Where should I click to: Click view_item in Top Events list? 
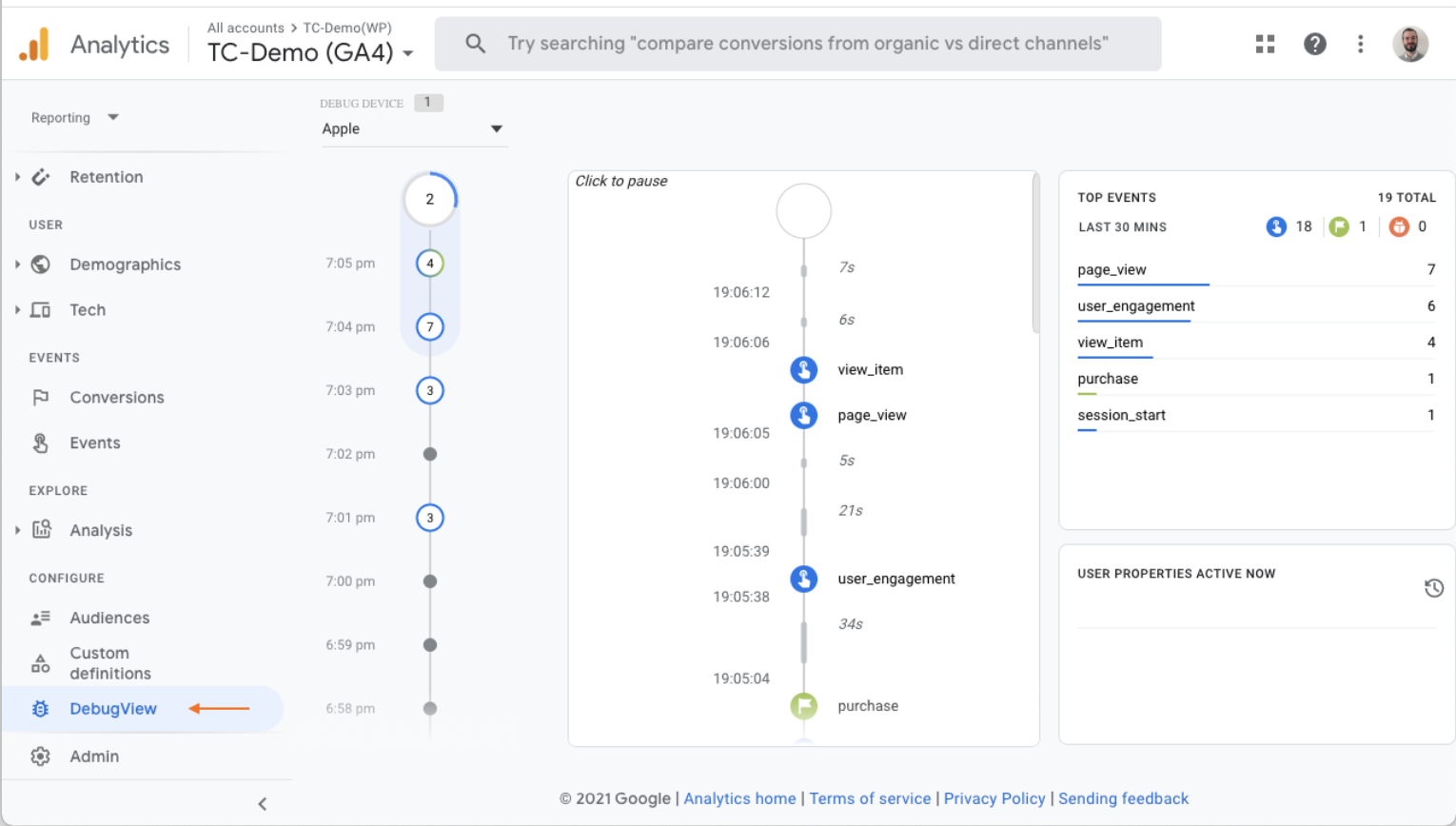point(1111,343)
